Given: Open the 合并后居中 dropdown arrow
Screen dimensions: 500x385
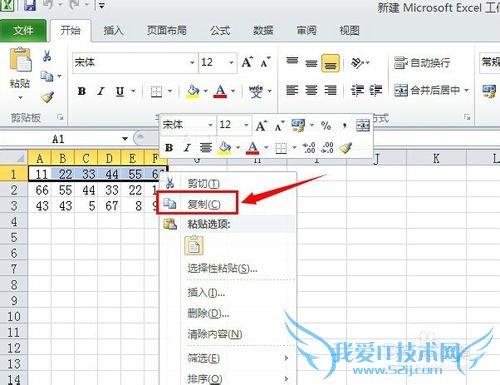Looking at the screenshot, I should pos(466,90).
